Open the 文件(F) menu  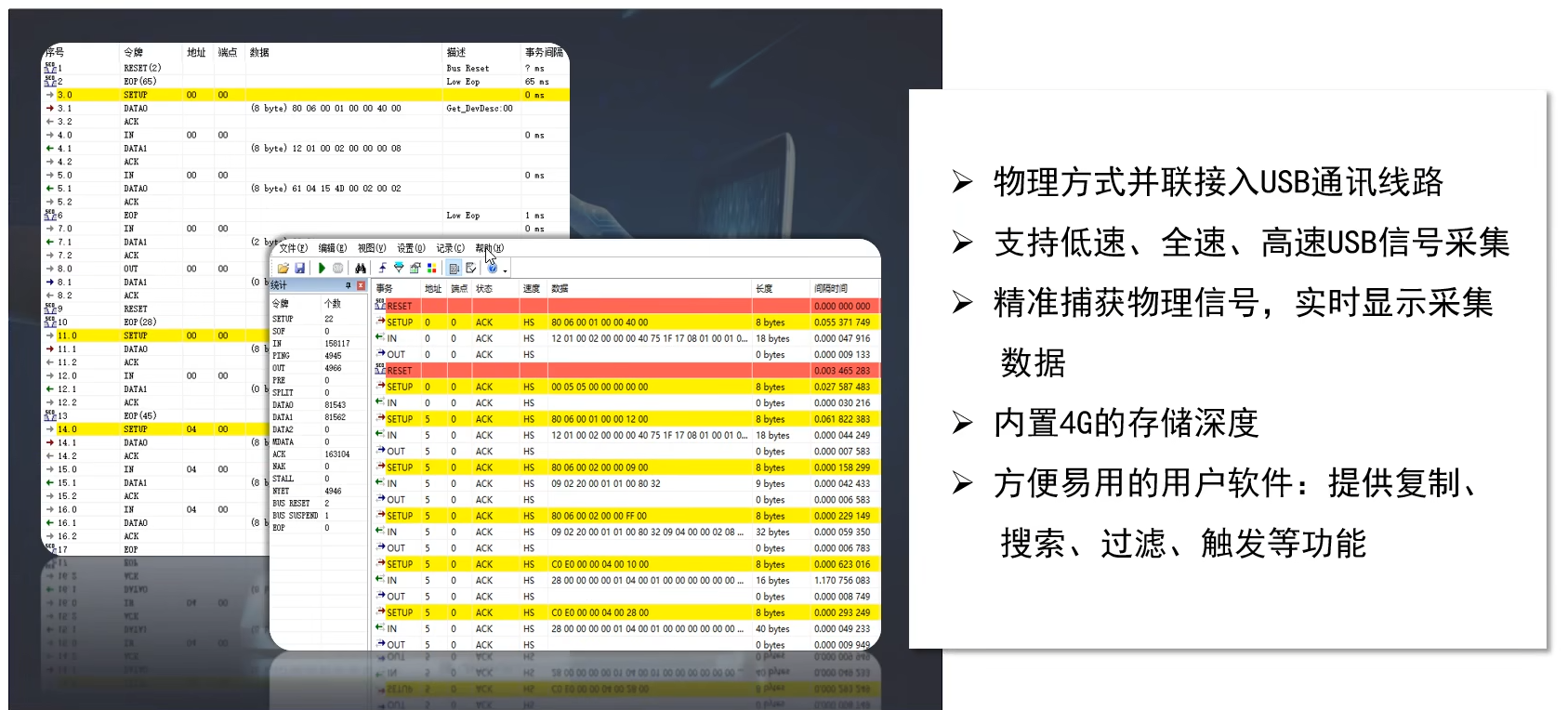(x=293, y=248)
